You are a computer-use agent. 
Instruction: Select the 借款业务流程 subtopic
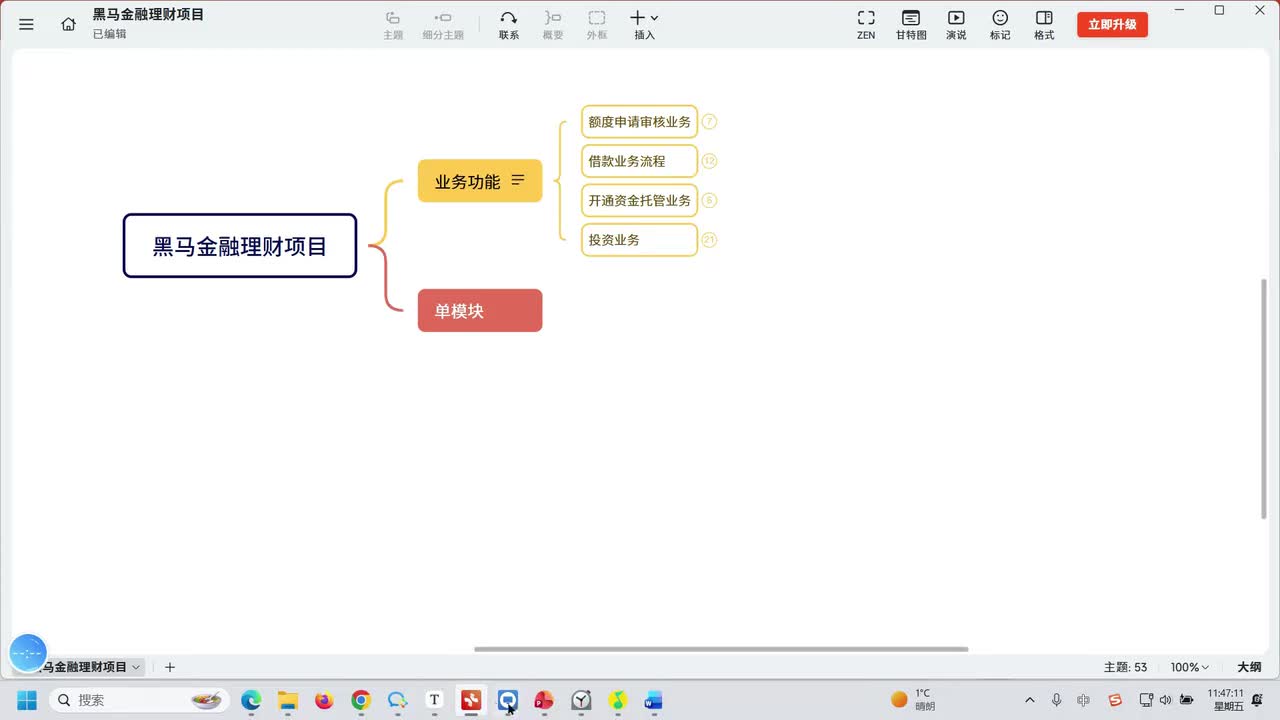coord(639,161)
